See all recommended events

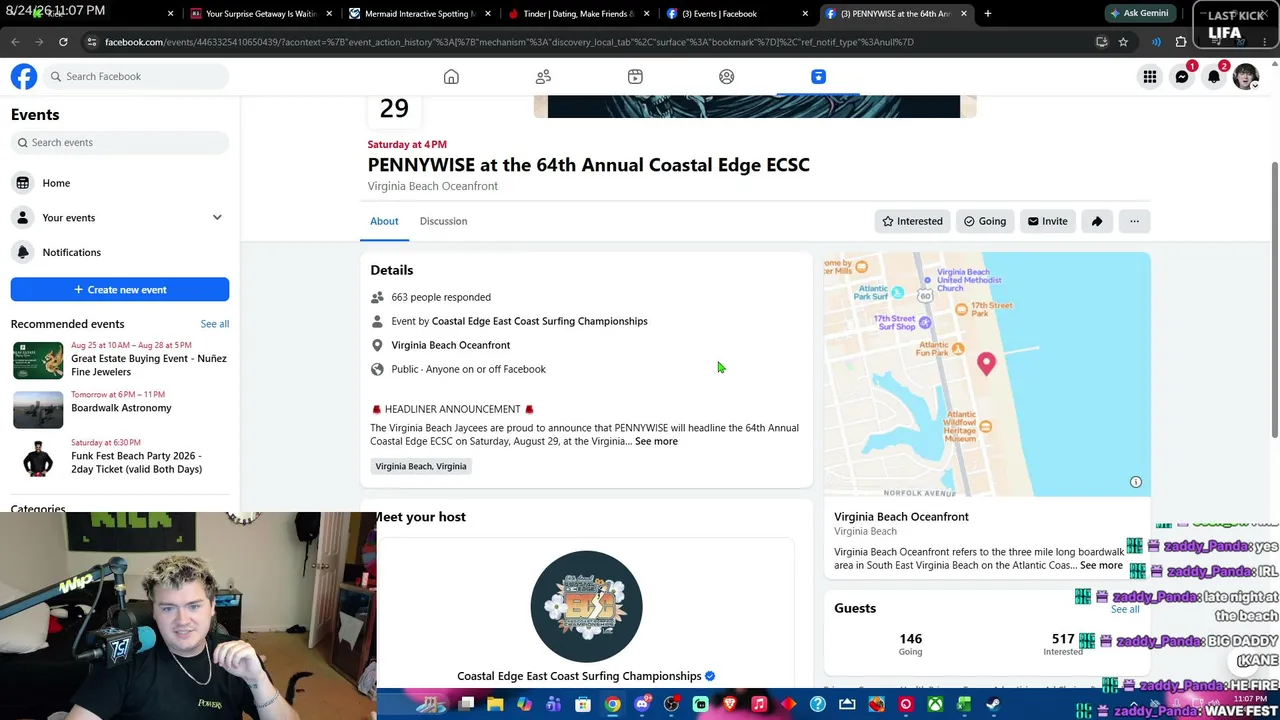pyautogui.click(x=214, y=324)
